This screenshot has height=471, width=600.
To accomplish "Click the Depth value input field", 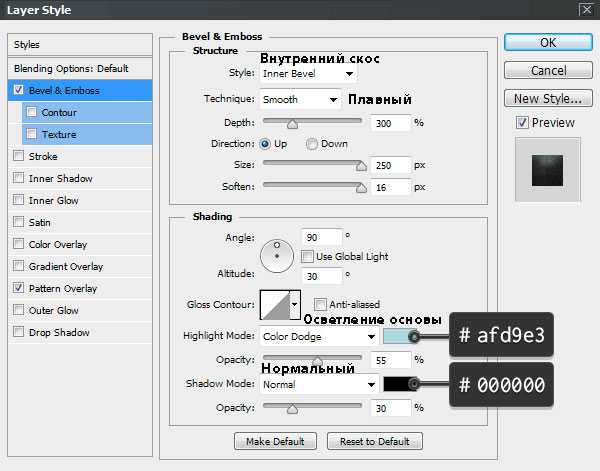I will (390, 123).
